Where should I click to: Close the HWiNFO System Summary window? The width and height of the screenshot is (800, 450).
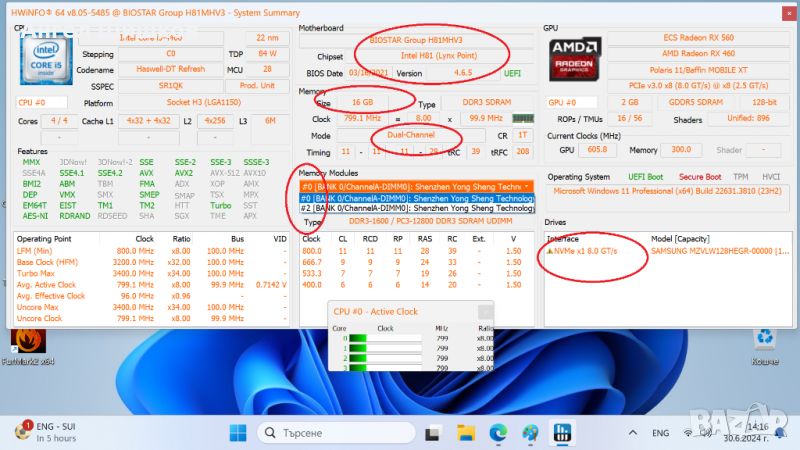point(789,13)
